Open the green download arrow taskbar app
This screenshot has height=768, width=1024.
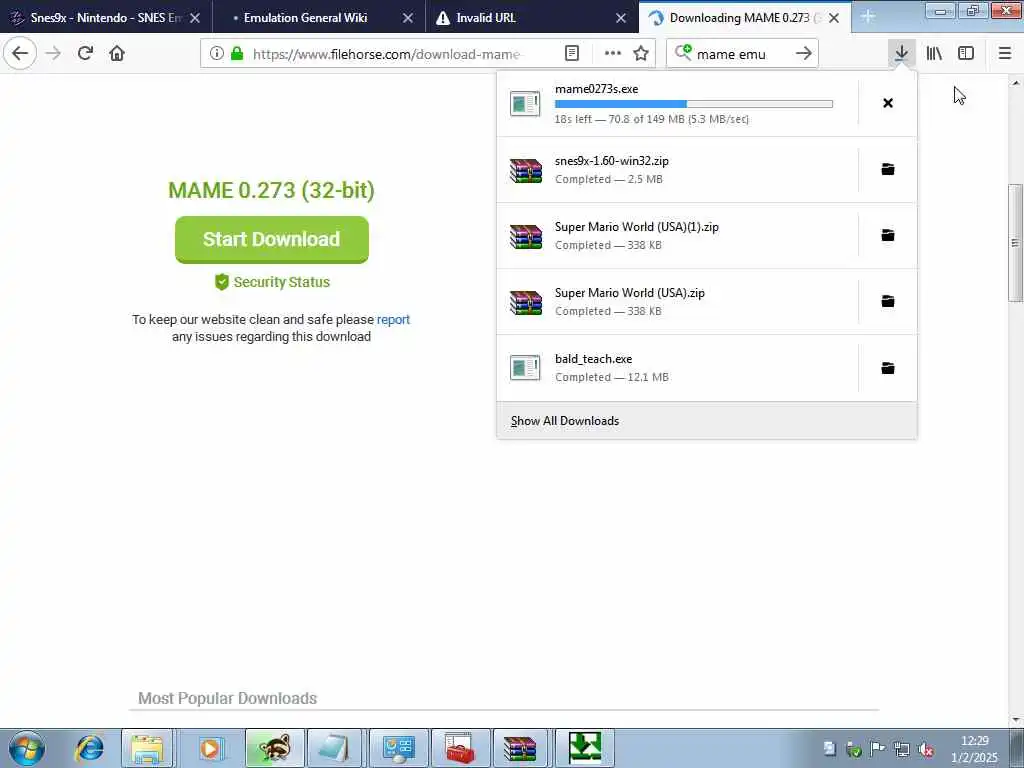(584, 748)
